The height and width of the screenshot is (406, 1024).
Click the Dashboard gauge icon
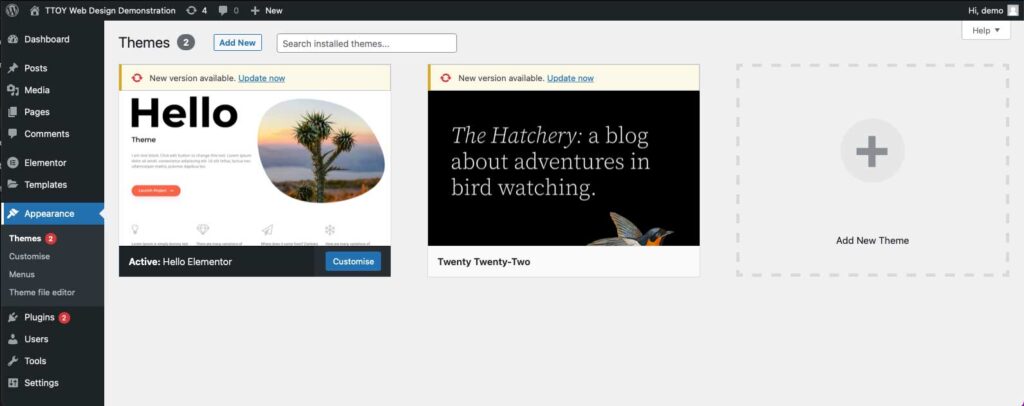click(12, 39)
